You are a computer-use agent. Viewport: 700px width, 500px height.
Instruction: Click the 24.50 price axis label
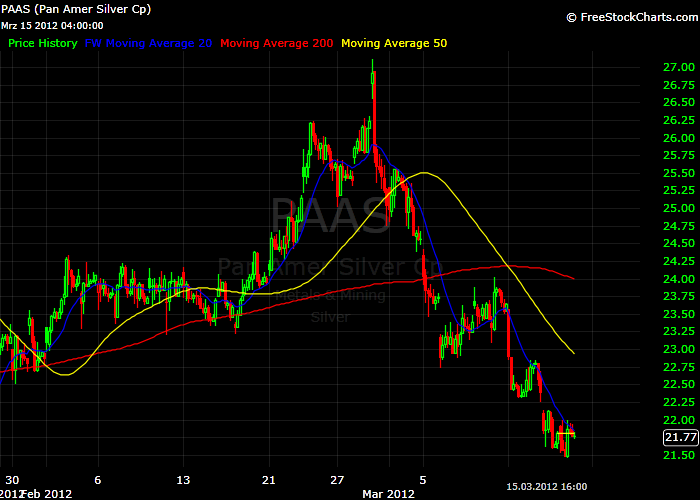click(679, 243)
